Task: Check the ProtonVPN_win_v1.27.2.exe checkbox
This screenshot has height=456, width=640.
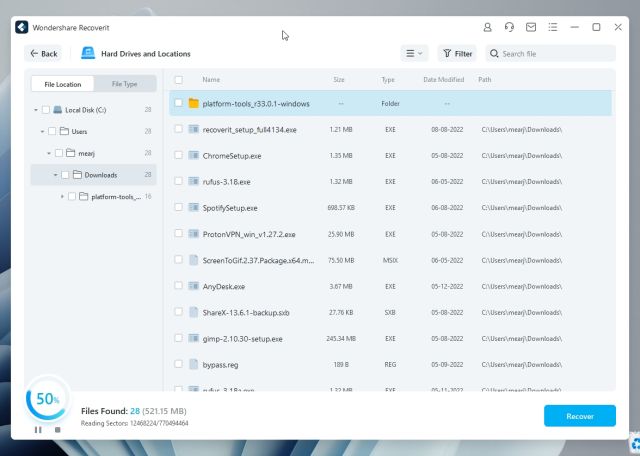Action: [x=178, y=233]
